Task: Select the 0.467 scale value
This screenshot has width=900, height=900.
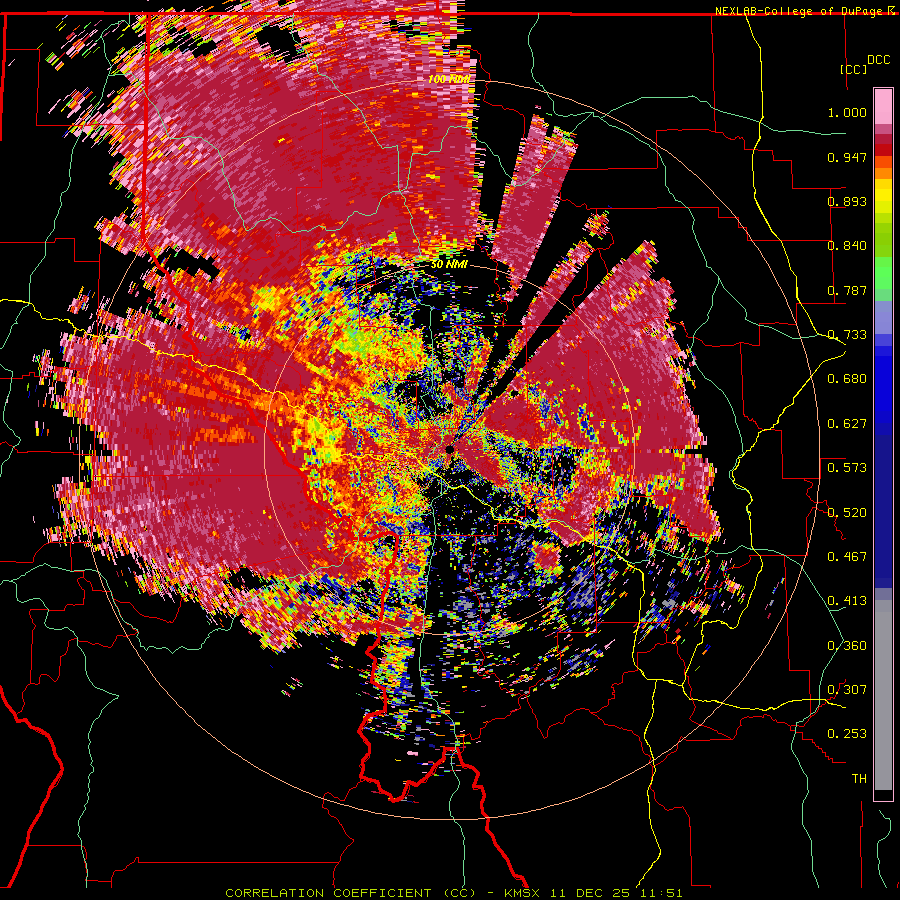Action: pos(847,557)
